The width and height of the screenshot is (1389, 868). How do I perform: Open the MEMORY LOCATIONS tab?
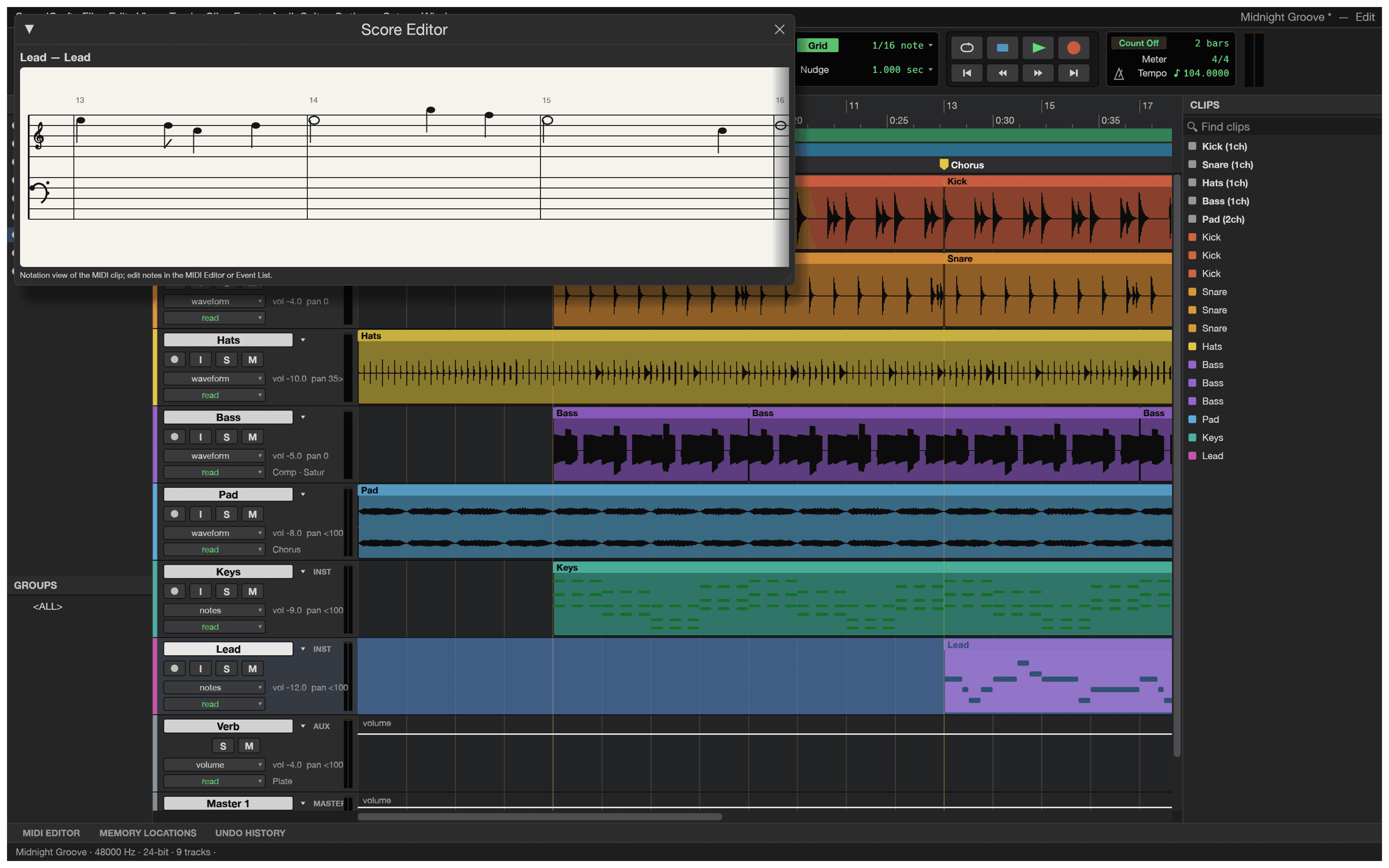point(148,833)
